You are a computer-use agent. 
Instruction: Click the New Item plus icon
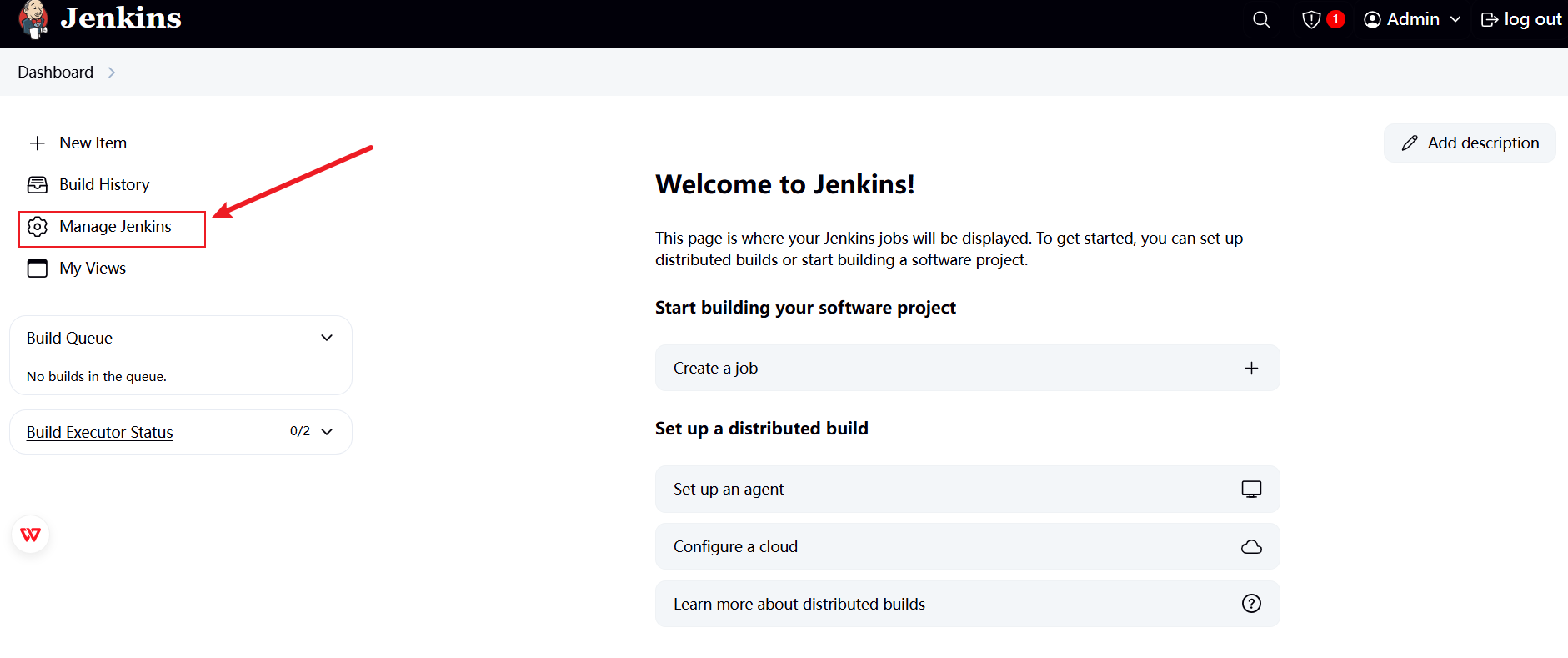37,143
